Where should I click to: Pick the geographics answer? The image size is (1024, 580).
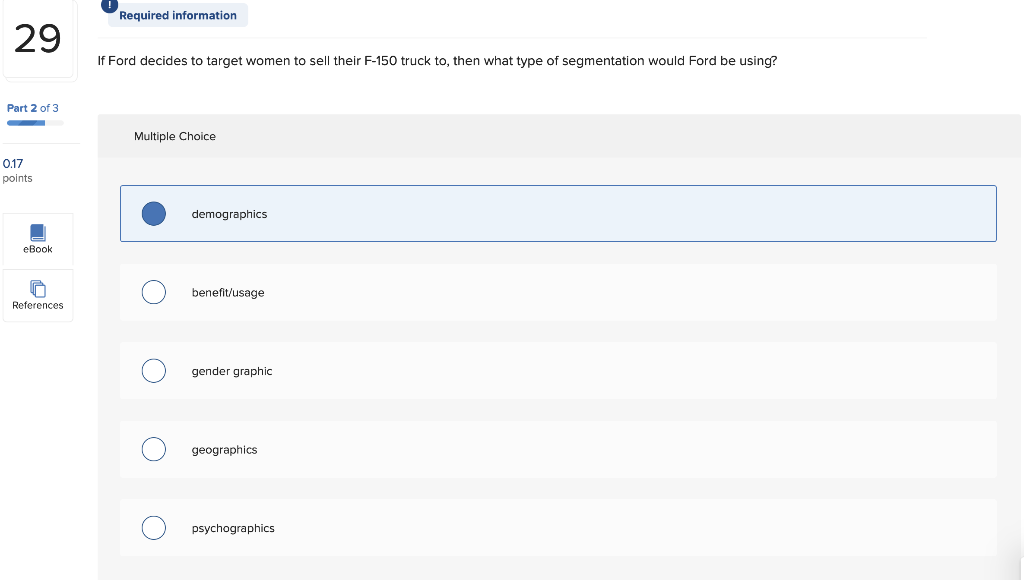154,449
